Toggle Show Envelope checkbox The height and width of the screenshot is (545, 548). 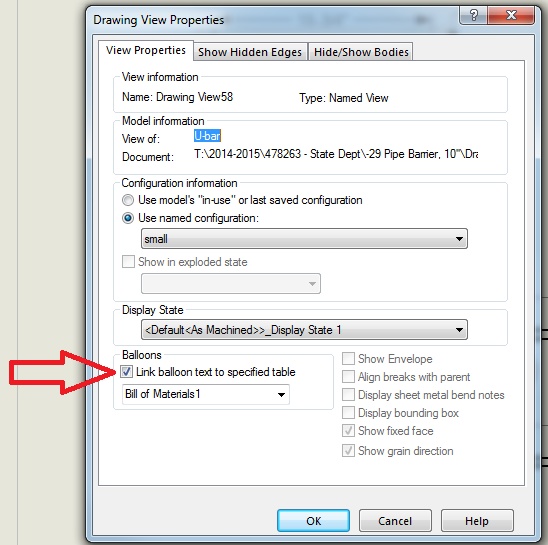click(348, 359)
